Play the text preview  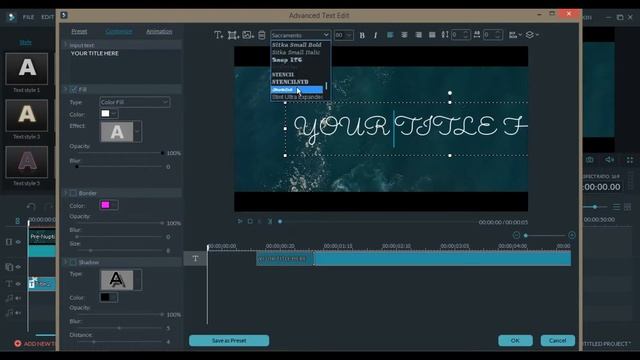pos(240,221)
